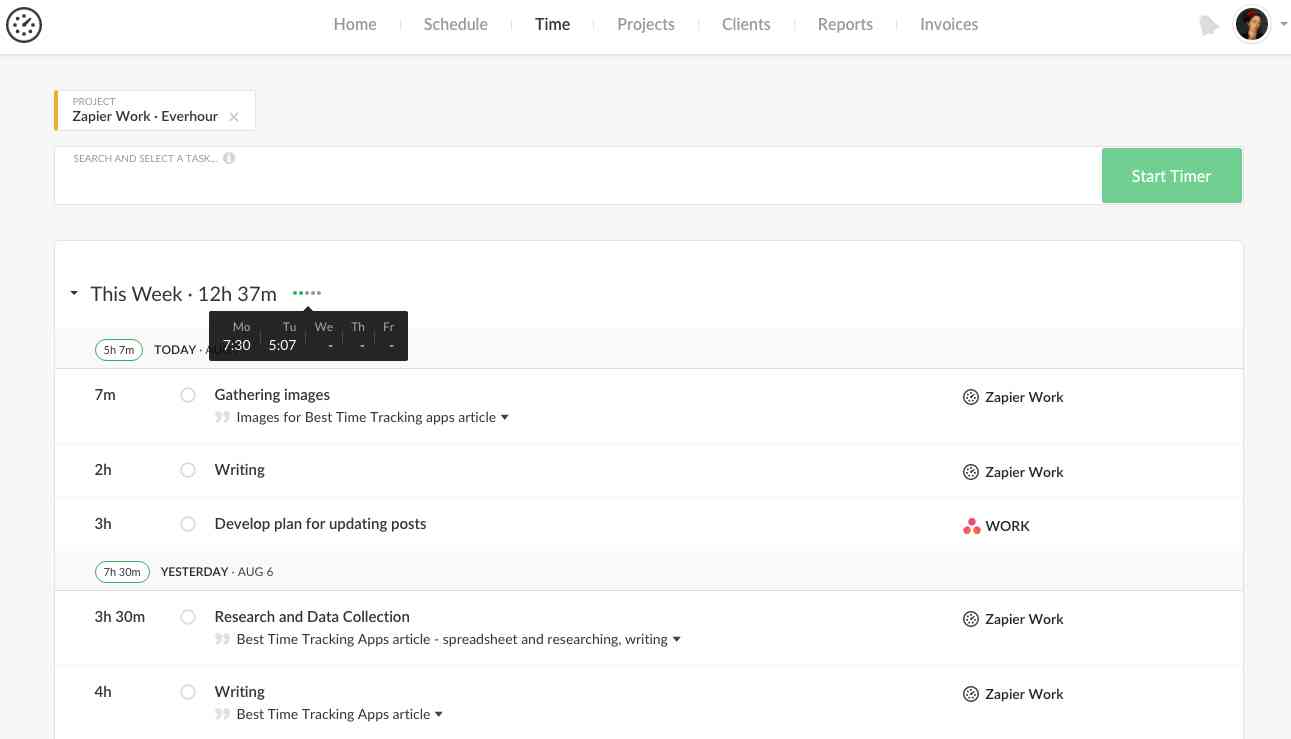This screenshot has width=1291, height=739.
Task: Click the Everhour logo
Action: 24,25
